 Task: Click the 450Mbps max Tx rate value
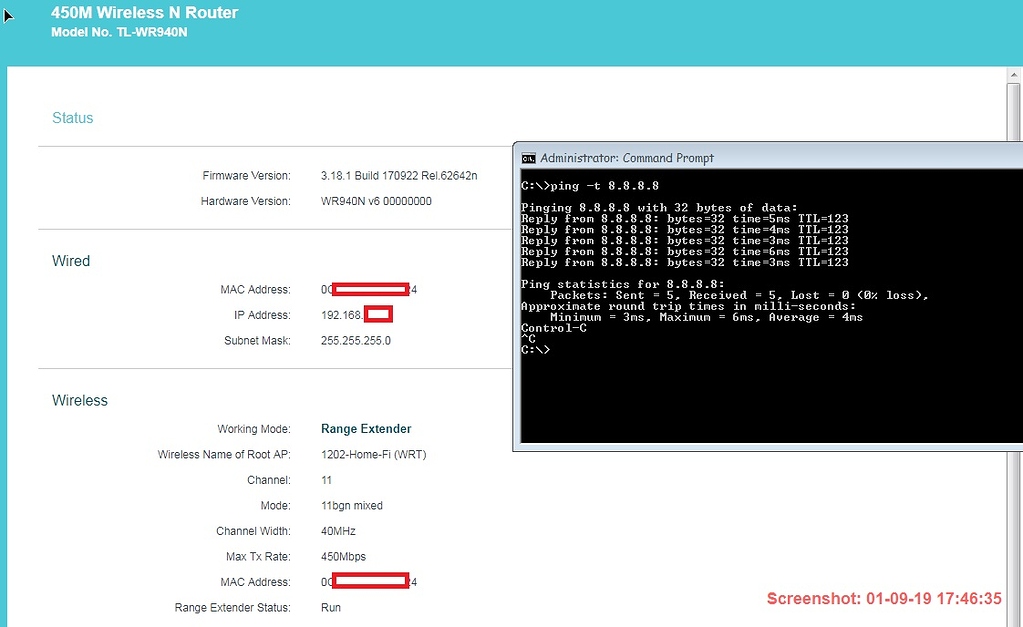coord(343,557)
